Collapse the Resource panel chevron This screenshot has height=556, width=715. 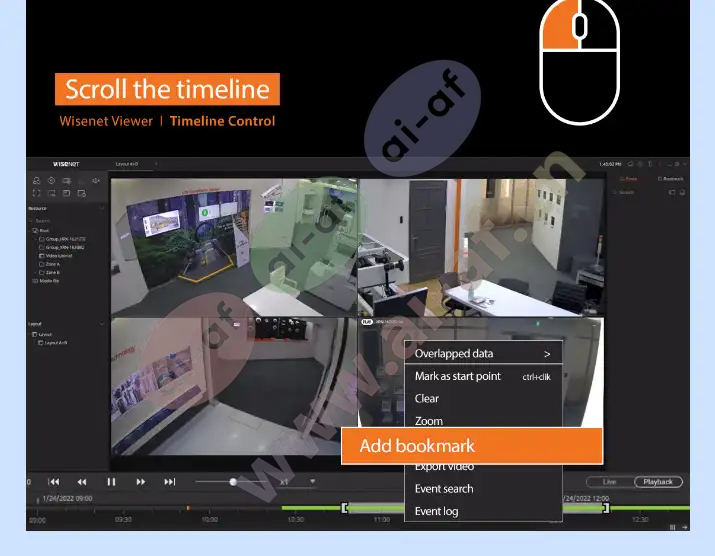(102, 208)
